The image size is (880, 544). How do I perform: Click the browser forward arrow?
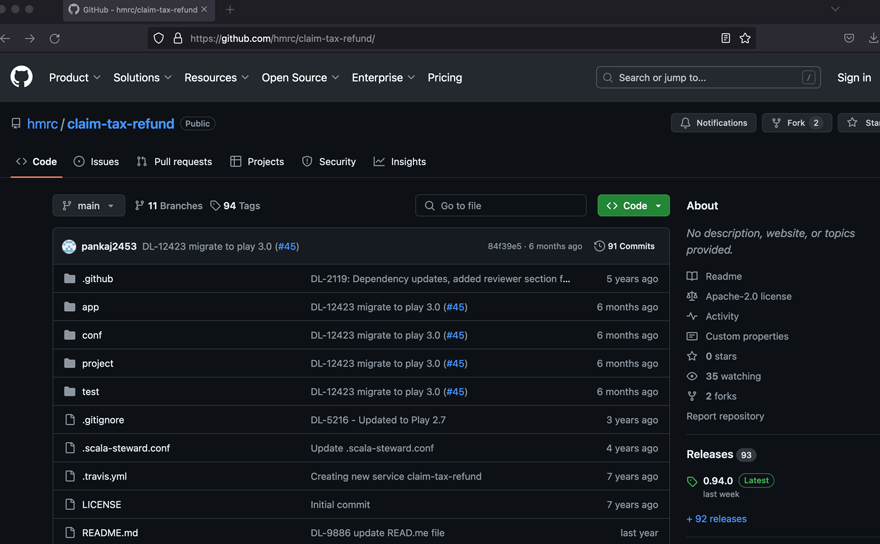point(30,38)
